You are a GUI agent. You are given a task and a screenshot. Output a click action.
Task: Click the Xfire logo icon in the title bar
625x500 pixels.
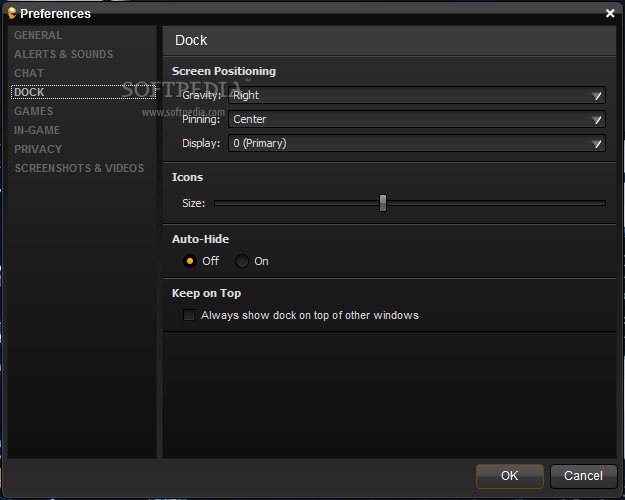[12, 13]
